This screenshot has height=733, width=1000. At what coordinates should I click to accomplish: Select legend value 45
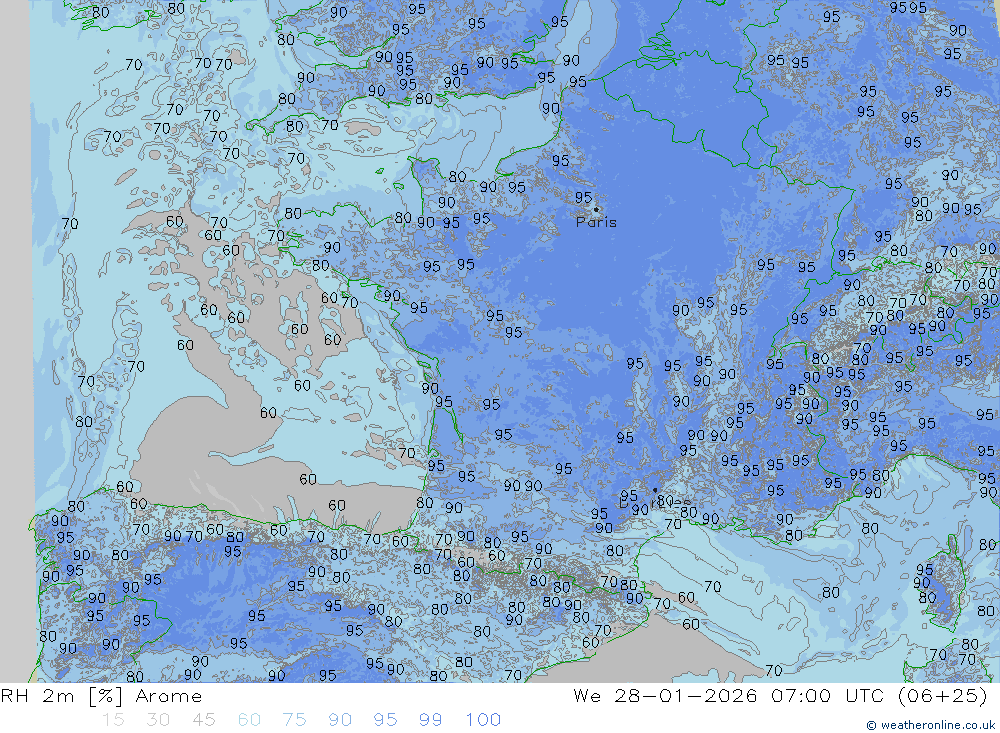[203, 720]
